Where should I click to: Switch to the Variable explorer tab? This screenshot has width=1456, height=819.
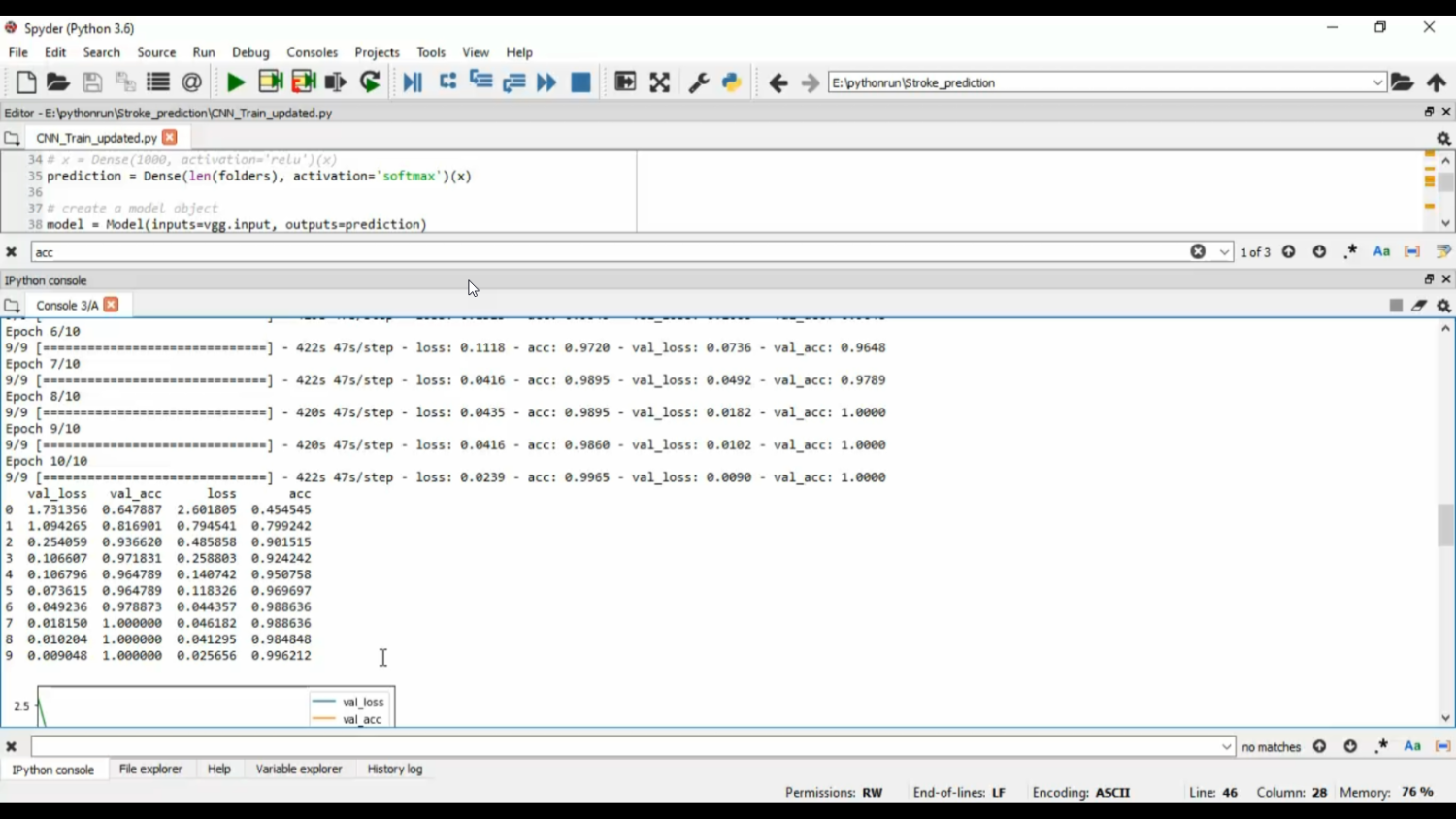click(x=299, y=769)
